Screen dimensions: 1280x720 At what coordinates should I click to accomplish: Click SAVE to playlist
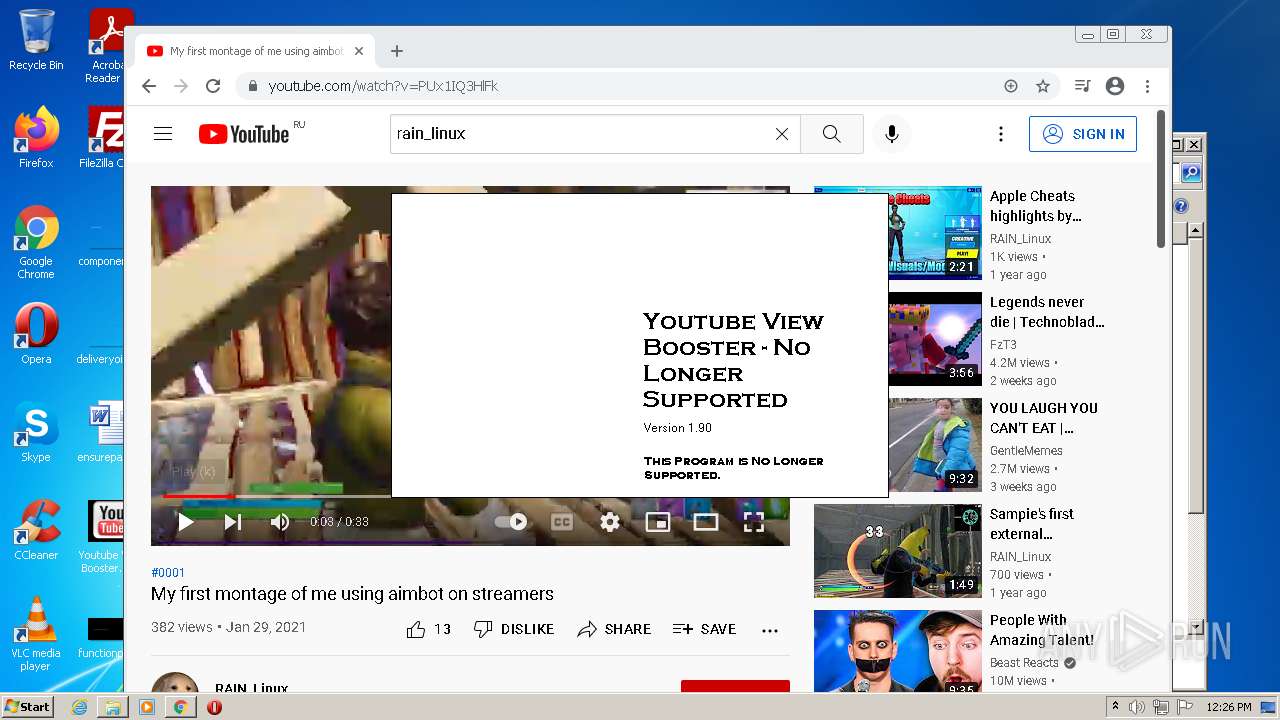[x=704, y=629]
